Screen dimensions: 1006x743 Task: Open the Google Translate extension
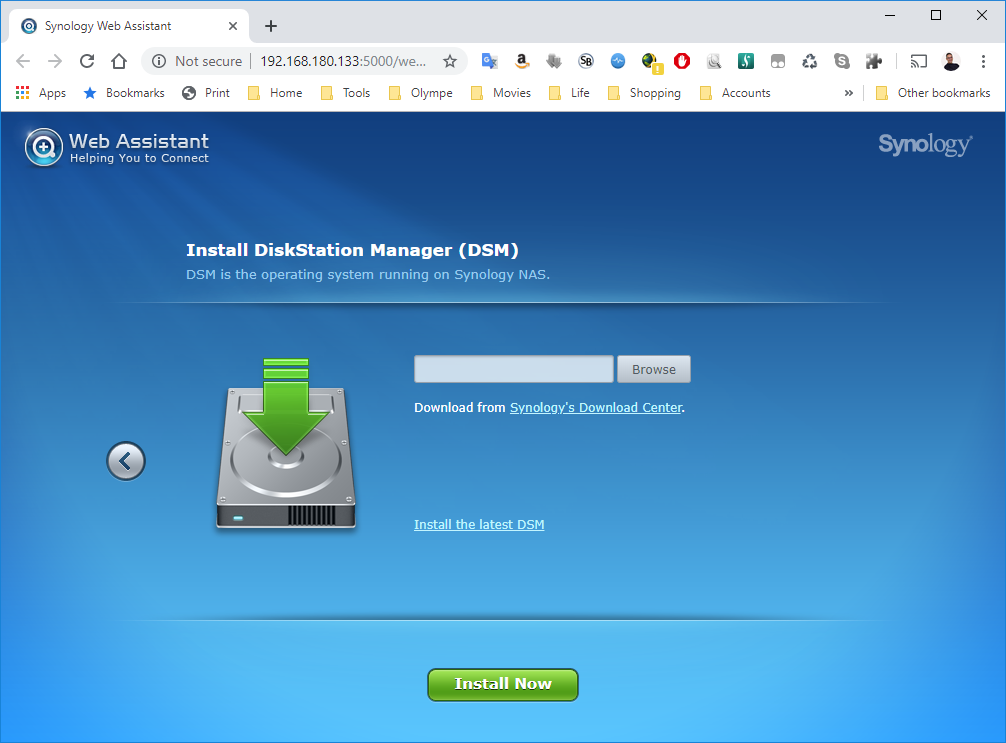pyautogui.click(x=490, y=61)
